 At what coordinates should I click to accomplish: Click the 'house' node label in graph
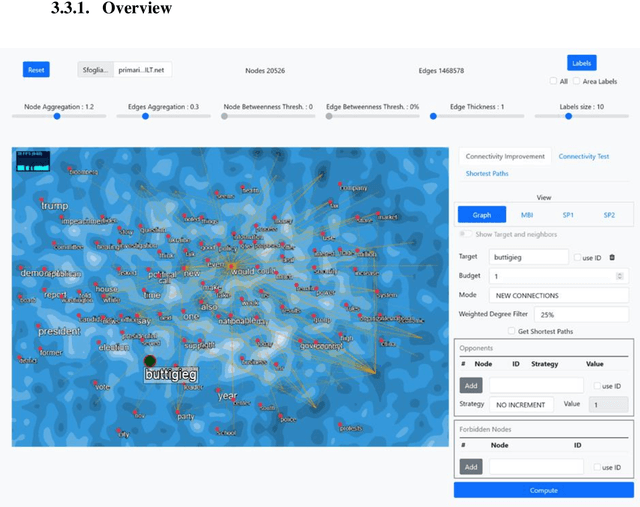107,289
